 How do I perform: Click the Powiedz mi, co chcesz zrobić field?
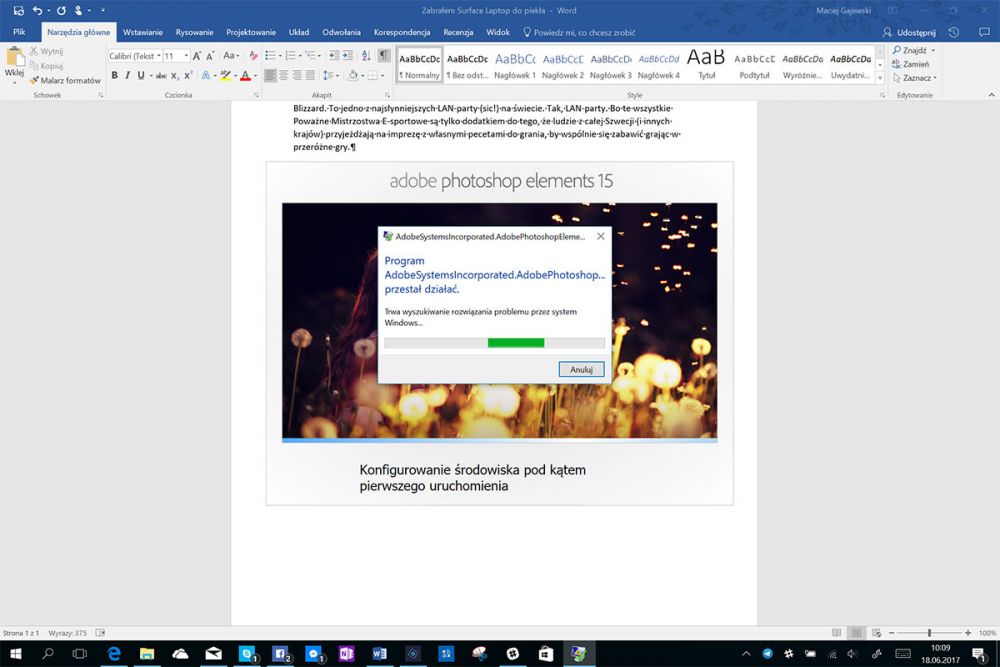click(x=579, y=32)
